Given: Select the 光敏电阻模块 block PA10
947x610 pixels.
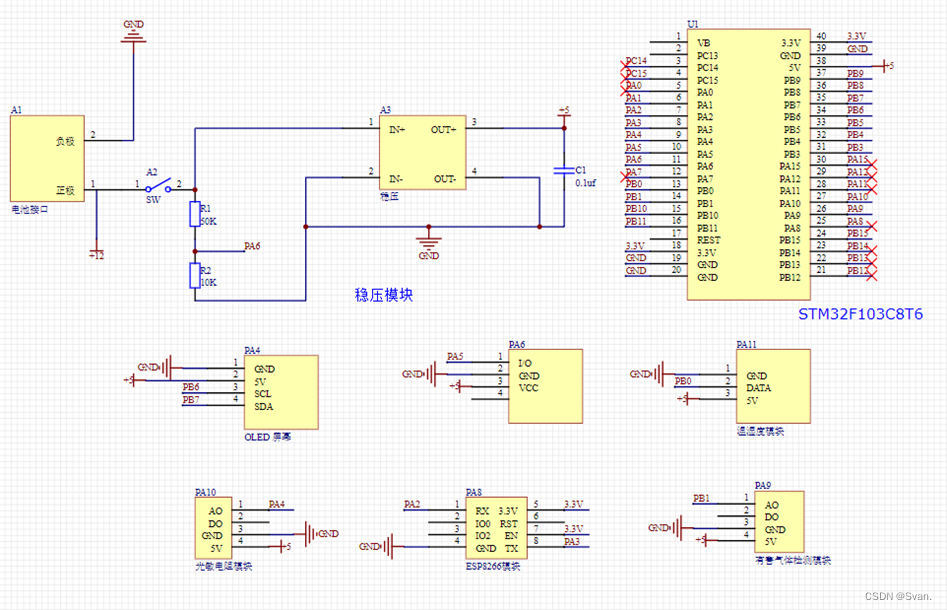Looking at the screenshot, I should (213, 528).
